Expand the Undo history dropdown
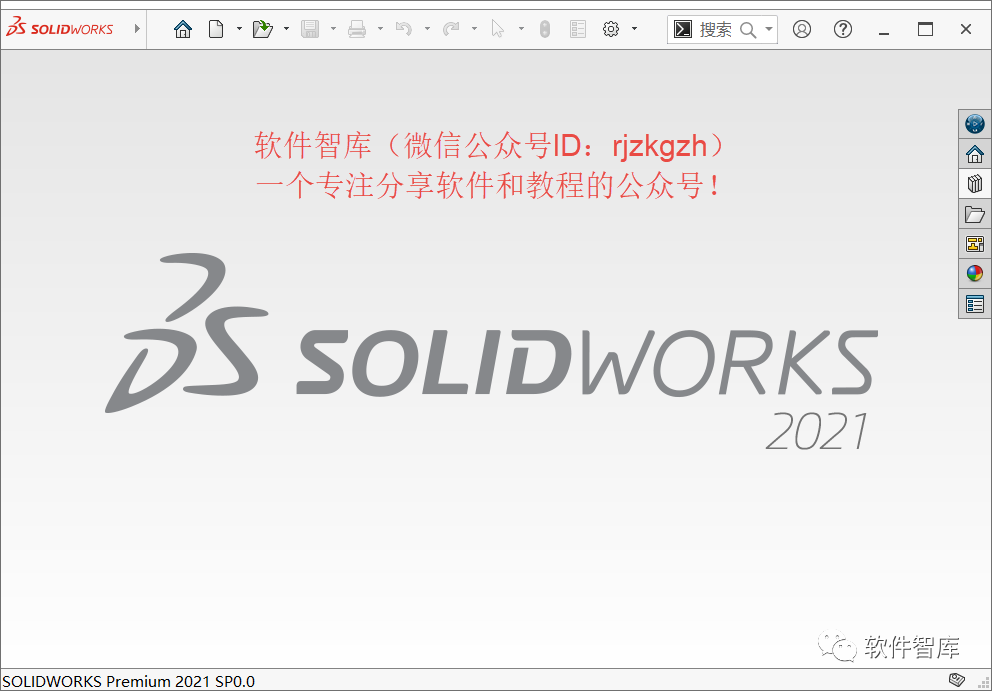992x691 pixels. click(427, 29)
